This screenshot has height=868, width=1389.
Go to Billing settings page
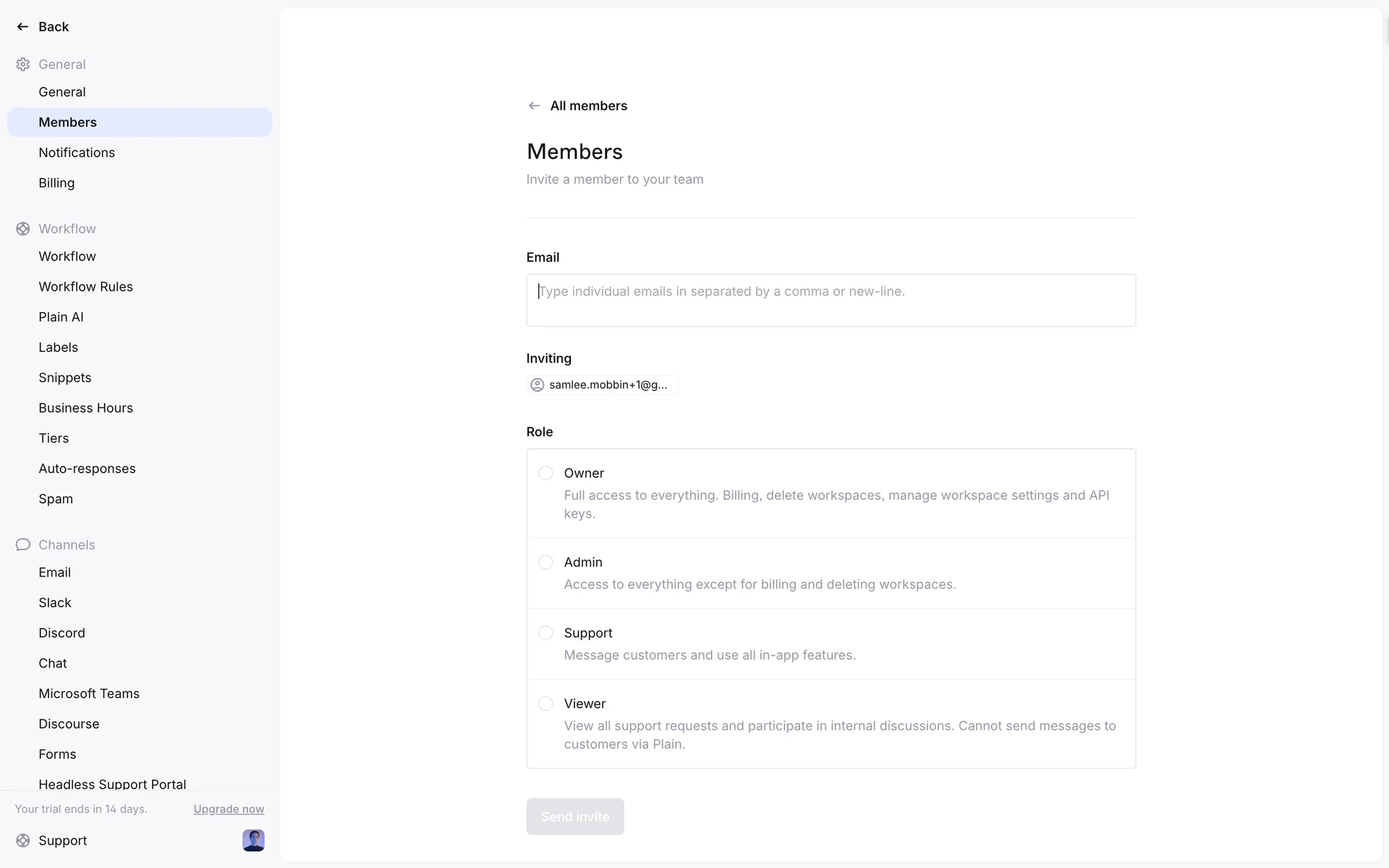click(56, 183)
